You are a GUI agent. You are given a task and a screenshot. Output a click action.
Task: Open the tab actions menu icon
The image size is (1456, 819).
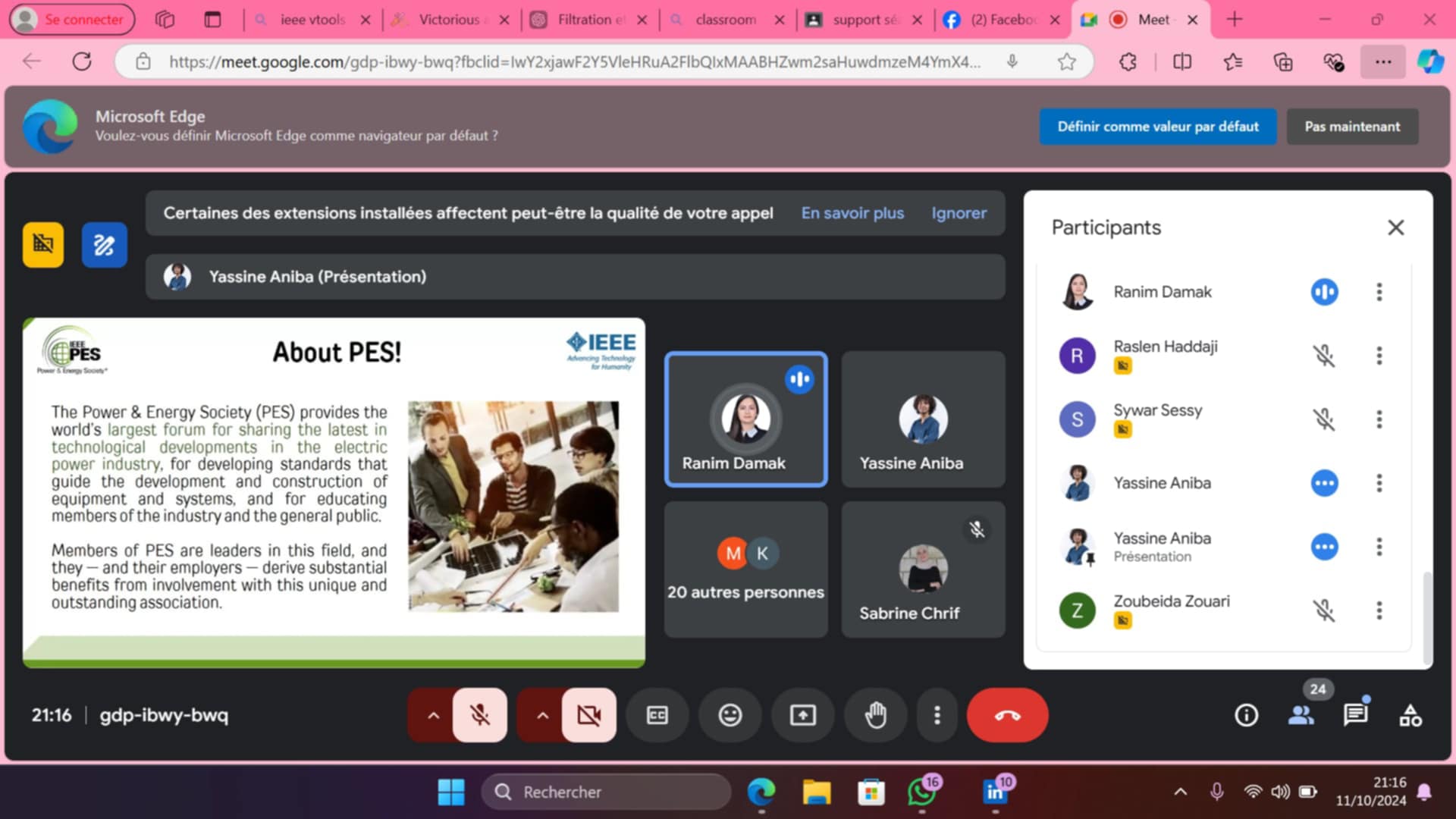tap(212, 20)
